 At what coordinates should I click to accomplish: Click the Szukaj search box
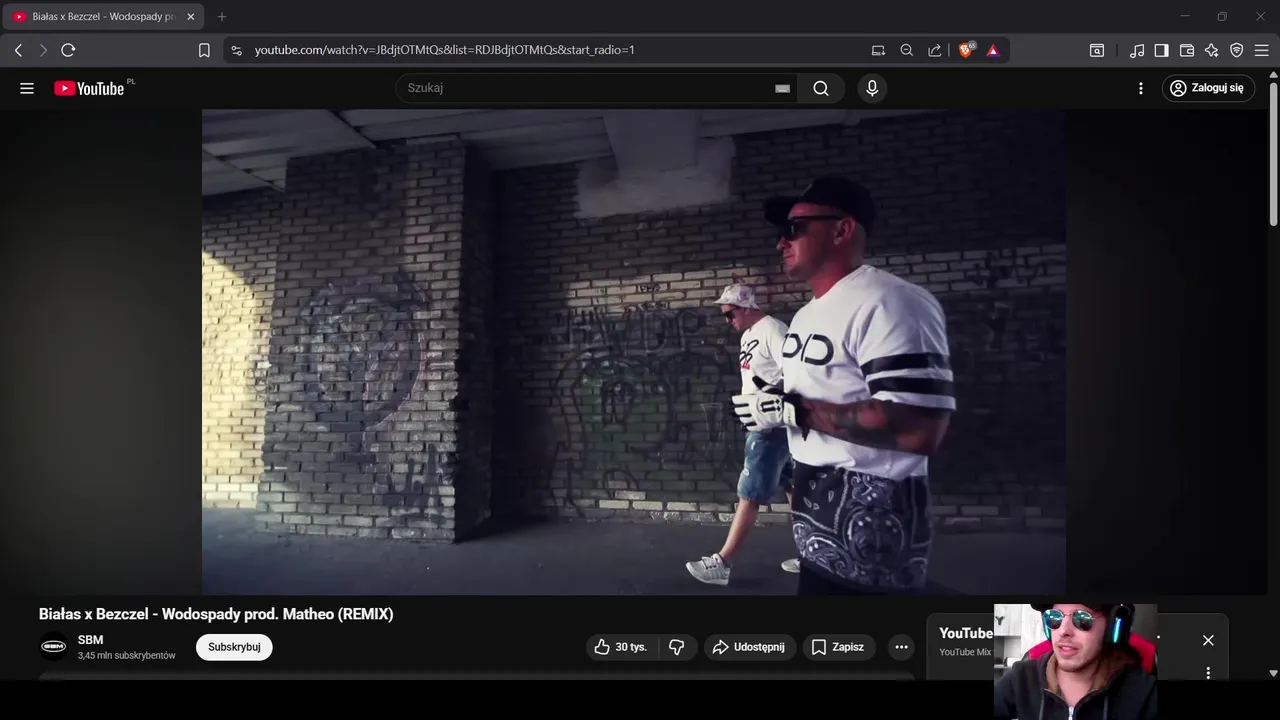[x=587, y=88]
